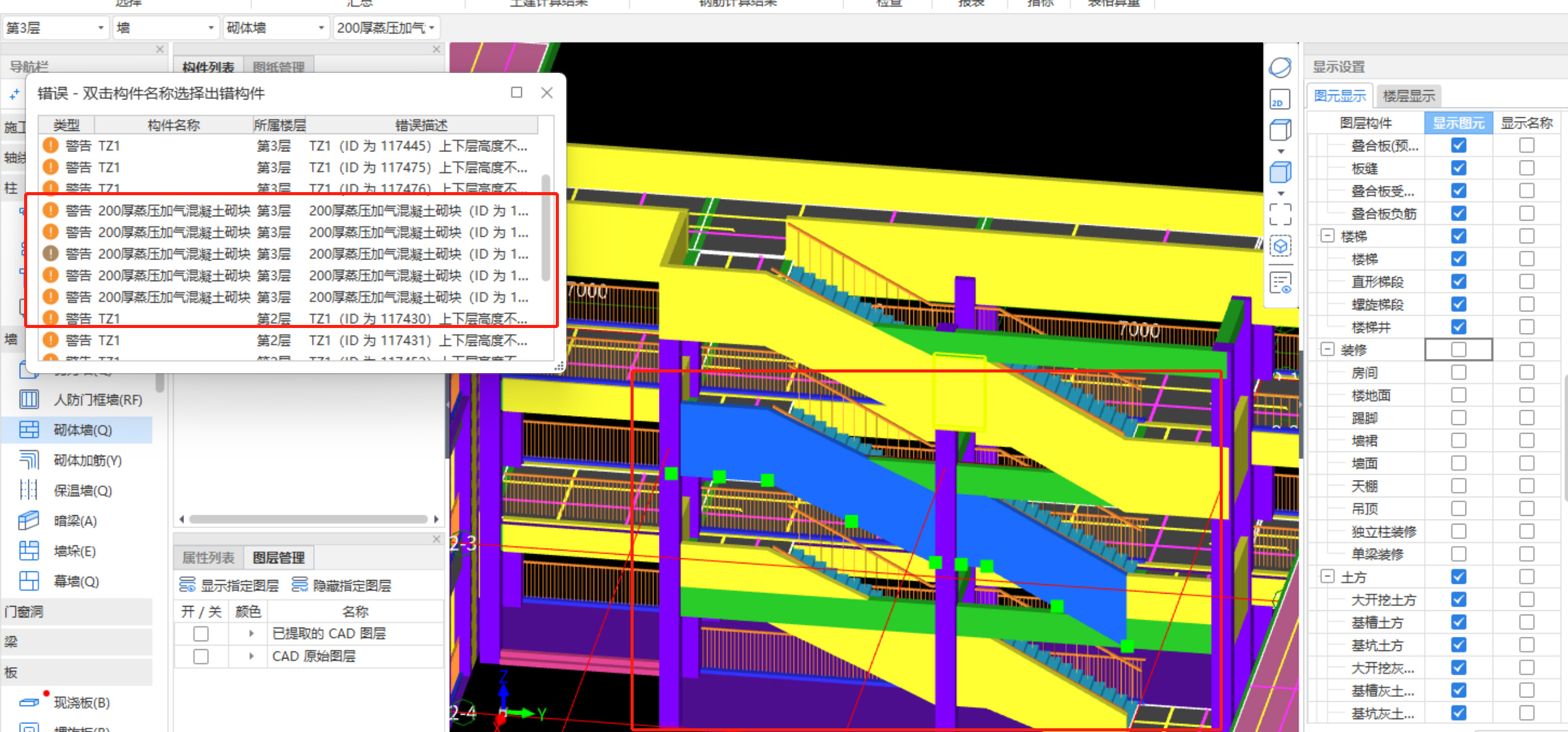
Task: Open the 砌体墙 type dropdown
Action: (275, 28)
